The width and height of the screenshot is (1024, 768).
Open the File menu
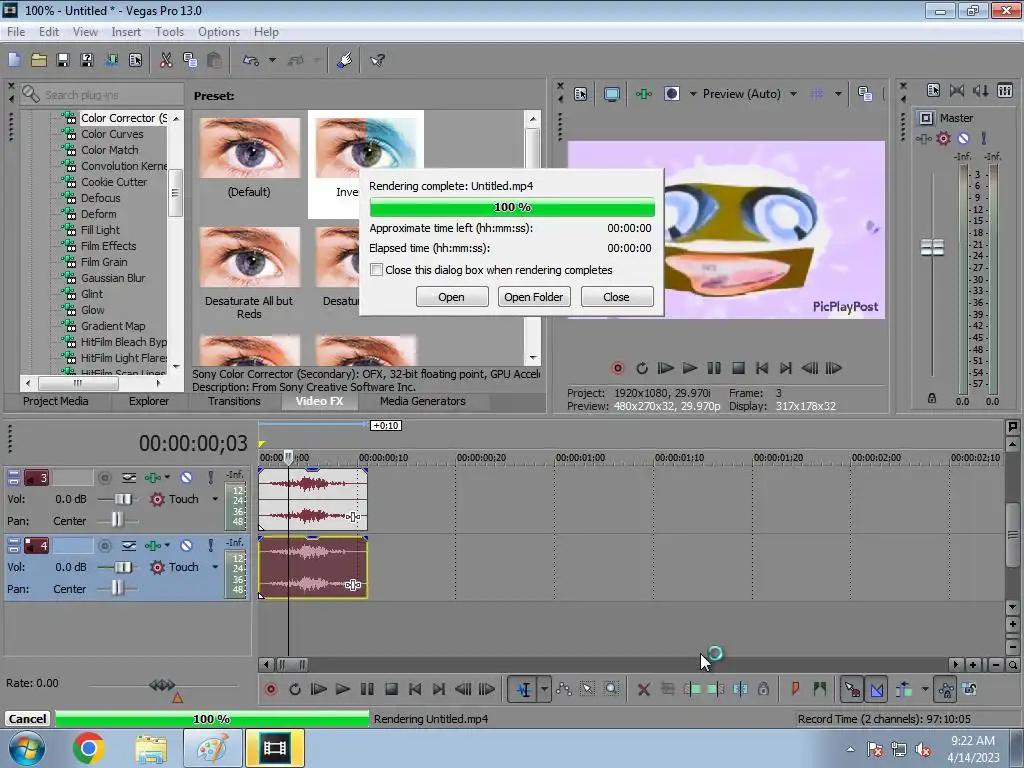[16, 32]
